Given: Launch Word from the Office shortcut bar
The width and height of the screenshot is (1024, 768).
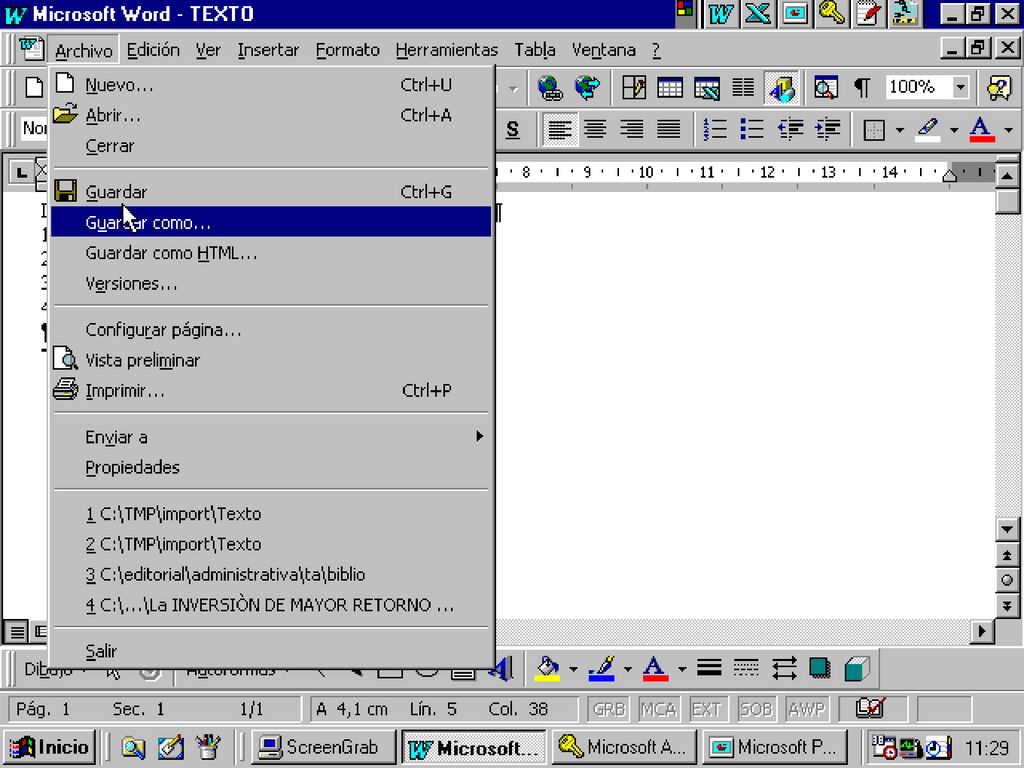Looking at the screenshot, I should click(x=720, y=14).
